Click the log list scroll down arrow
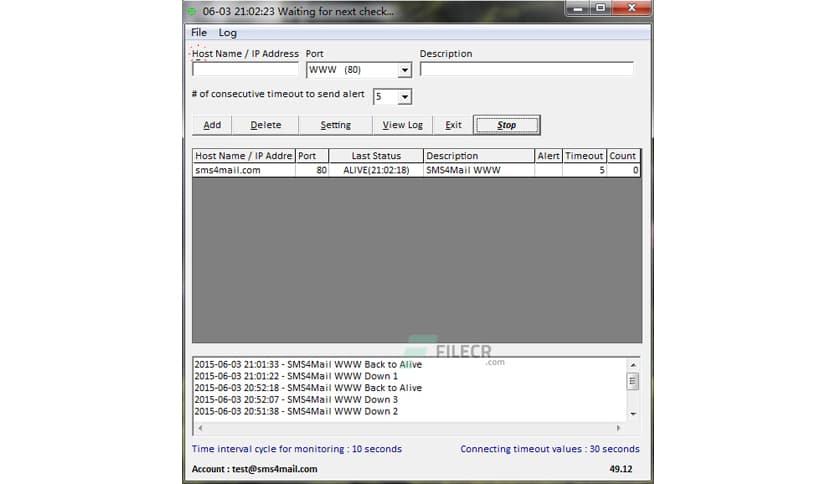This screenshot has width=836, height=484. 633,414
